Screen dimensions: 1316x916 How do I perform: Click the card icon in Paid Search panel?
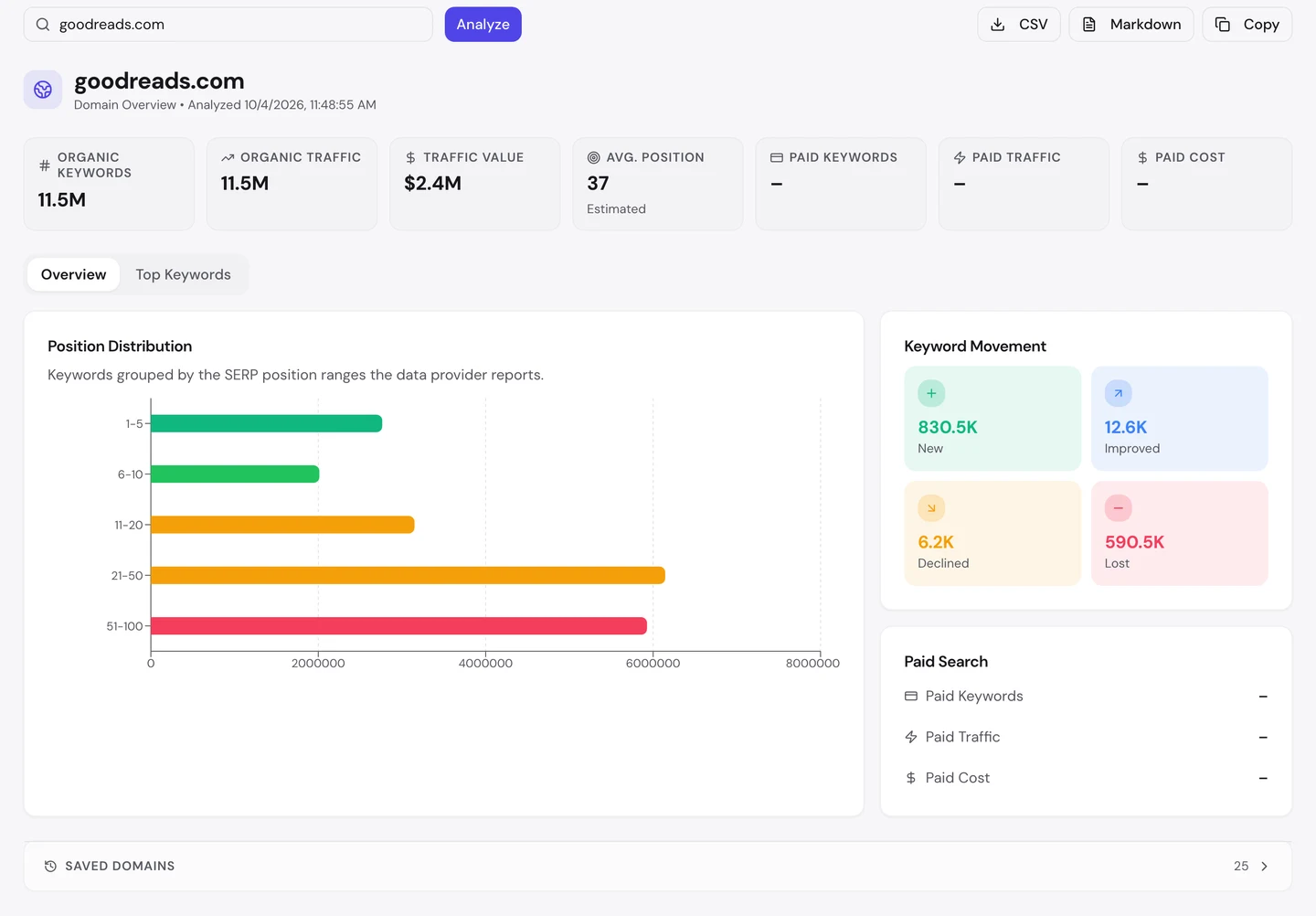(911, 697)
